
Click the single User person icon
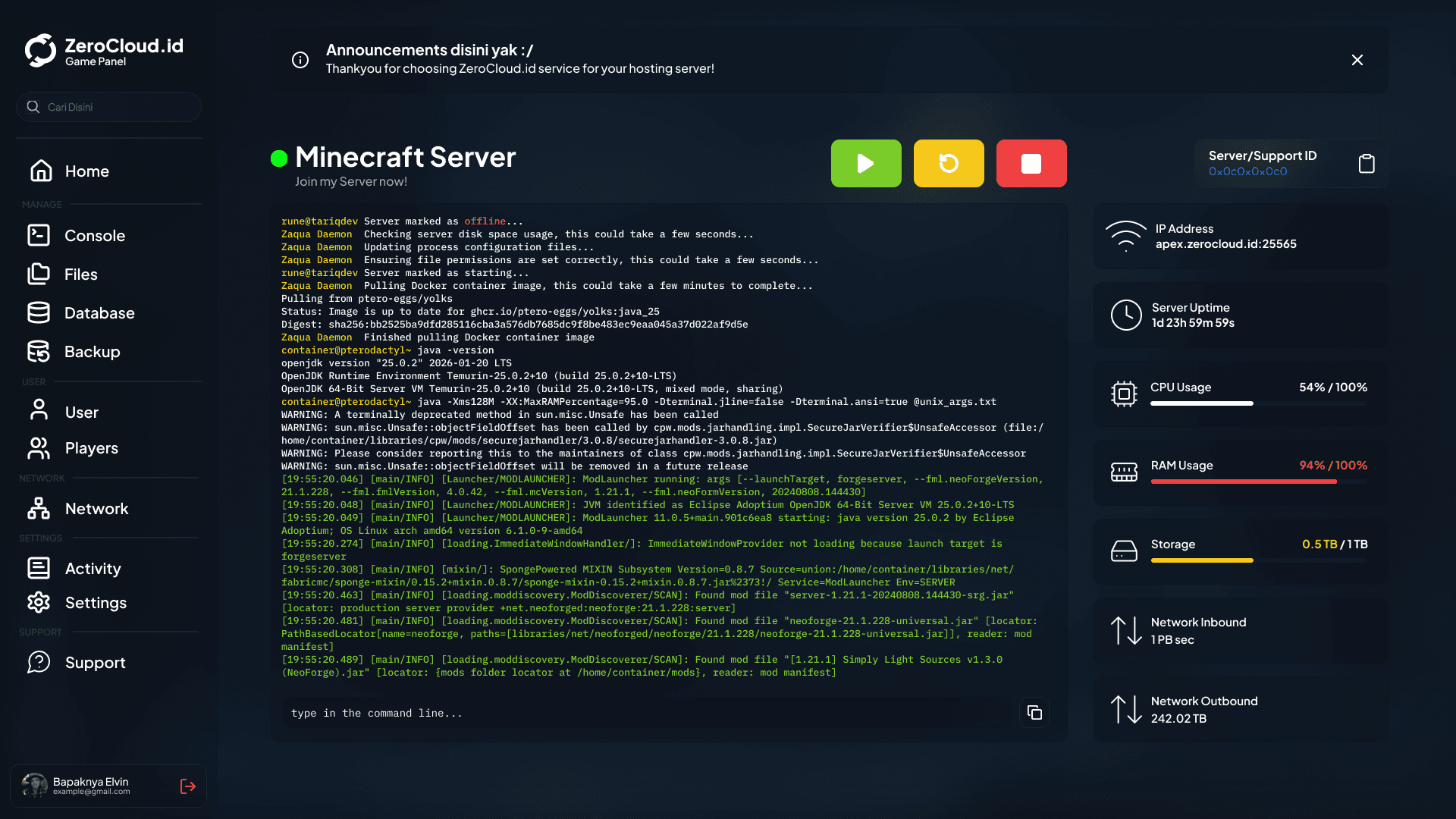pyautogui.click(x=39, y=409)
